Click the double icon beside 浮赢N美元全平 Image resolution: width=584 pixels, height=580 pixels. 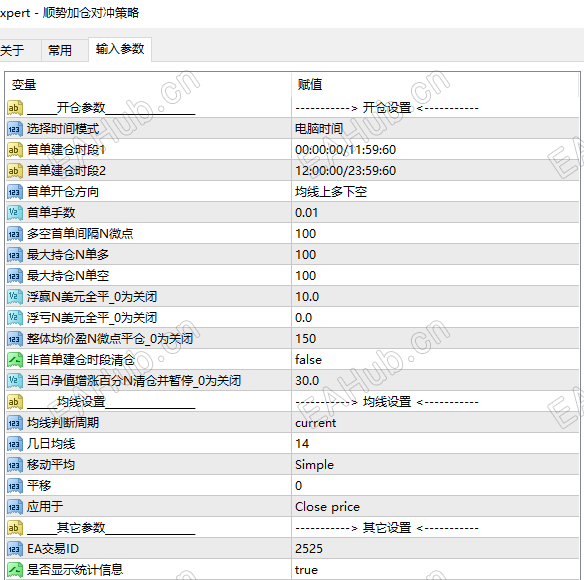pyautogui.click(x=15, y=297)
